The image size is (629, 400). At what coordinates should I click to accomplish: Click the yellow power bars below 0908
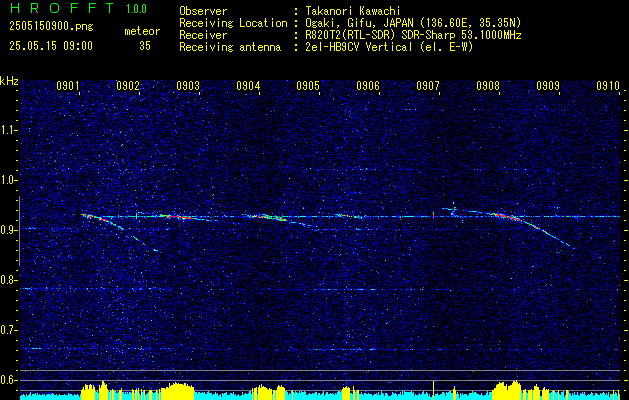point(507,390)
